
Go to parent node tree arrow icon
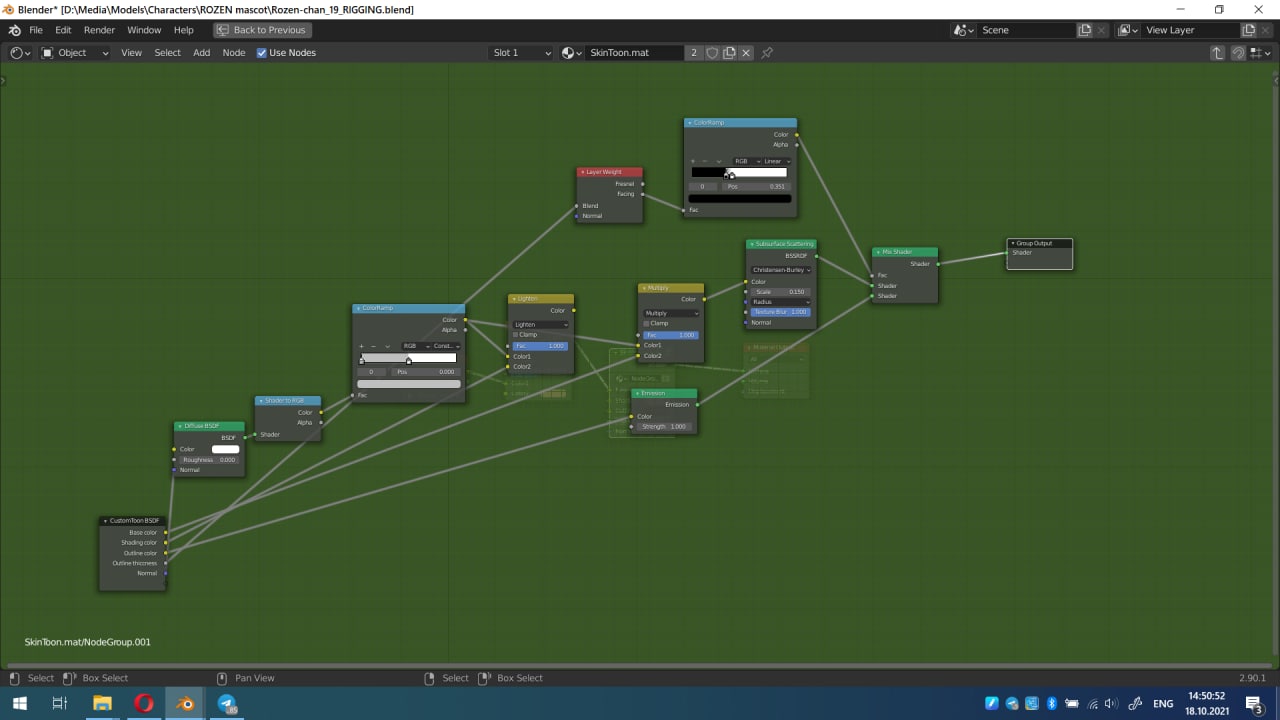coord(1217,53)
